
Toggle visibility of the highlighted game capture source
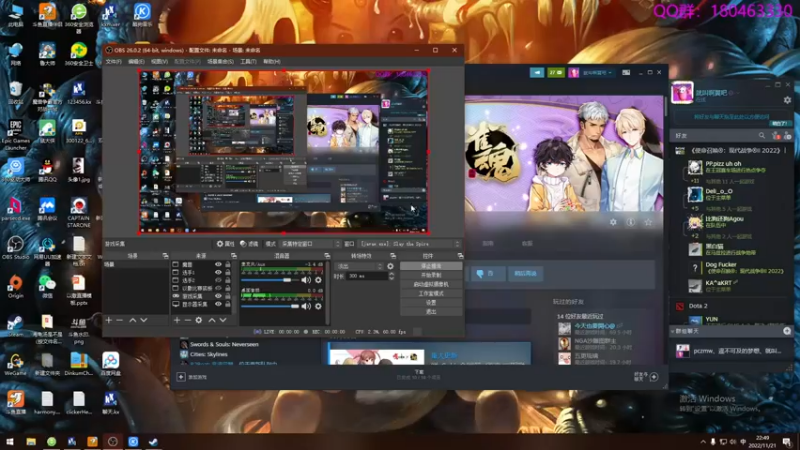click(x=218, y=296)
